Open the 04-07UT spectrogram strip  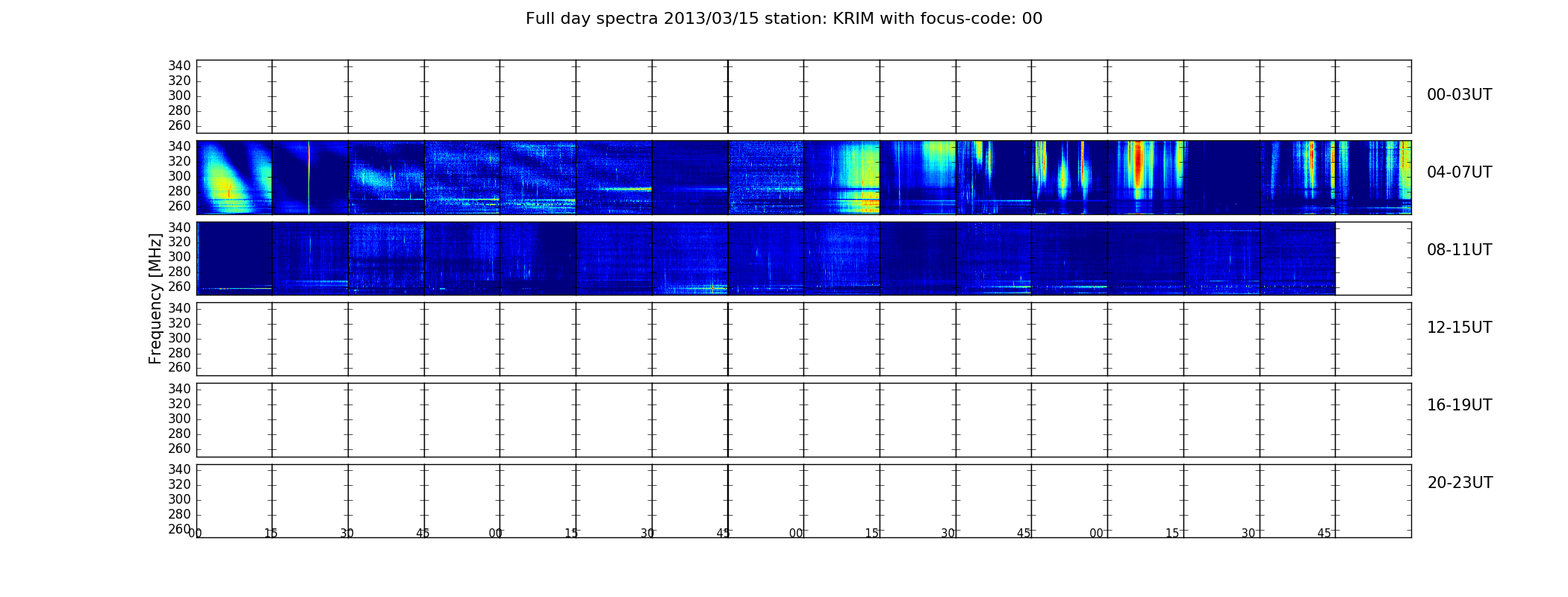coord(803,178)
